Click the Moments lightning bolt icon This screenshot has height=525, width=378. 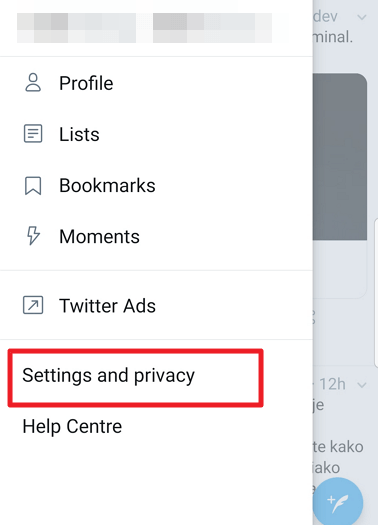pos(33,236)
